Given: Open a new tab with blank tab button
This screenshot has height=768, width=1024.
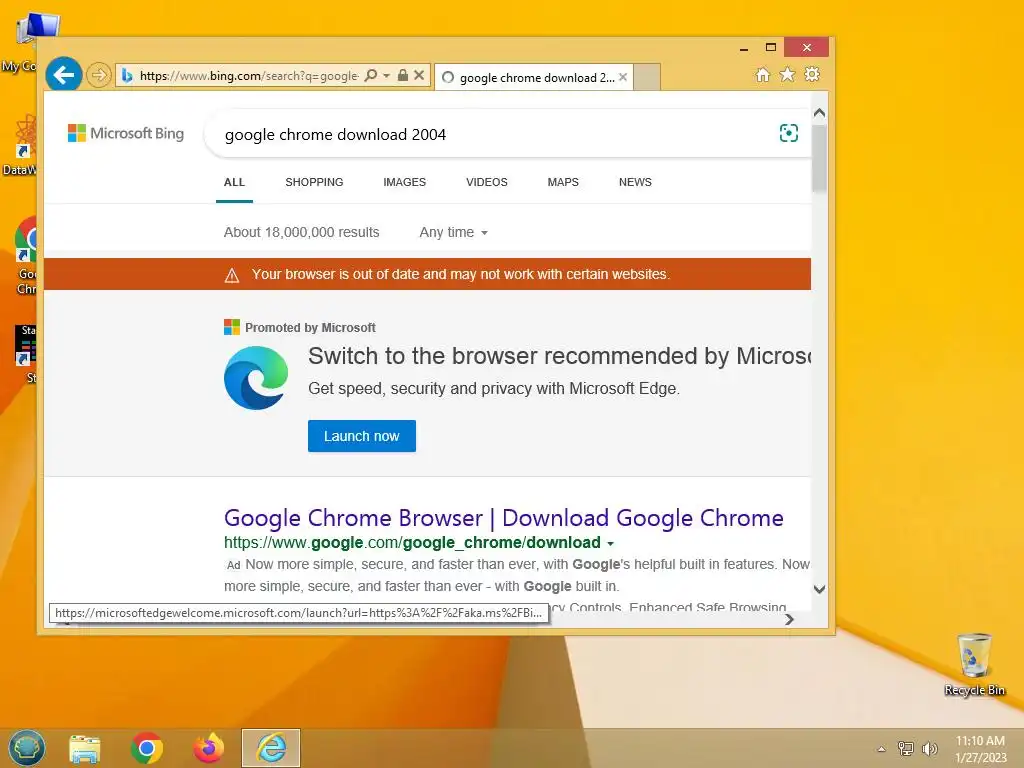Looking at the screenshot, I should 647,78.
